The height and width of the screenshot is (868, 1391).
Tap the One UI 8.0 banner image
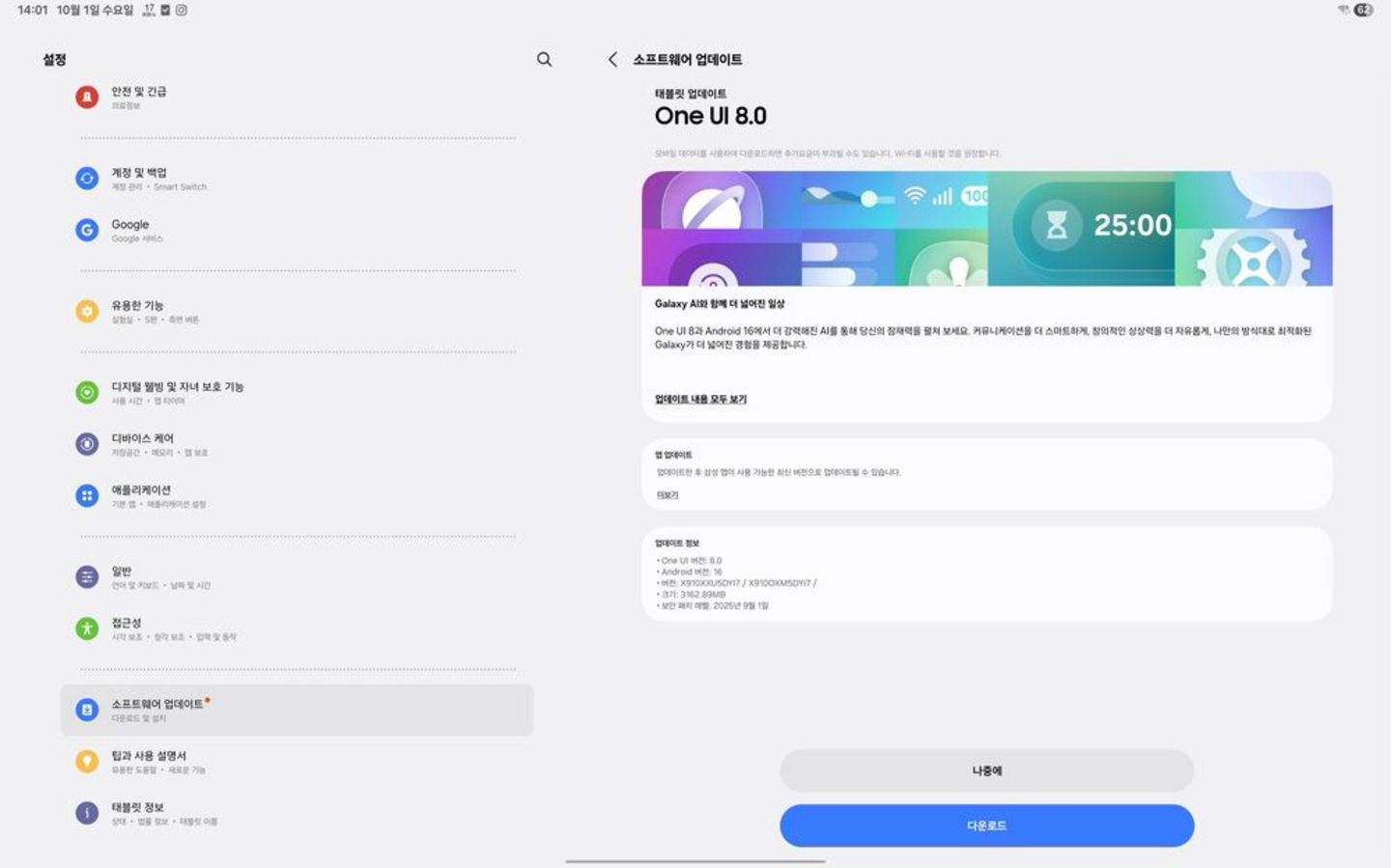986,229
